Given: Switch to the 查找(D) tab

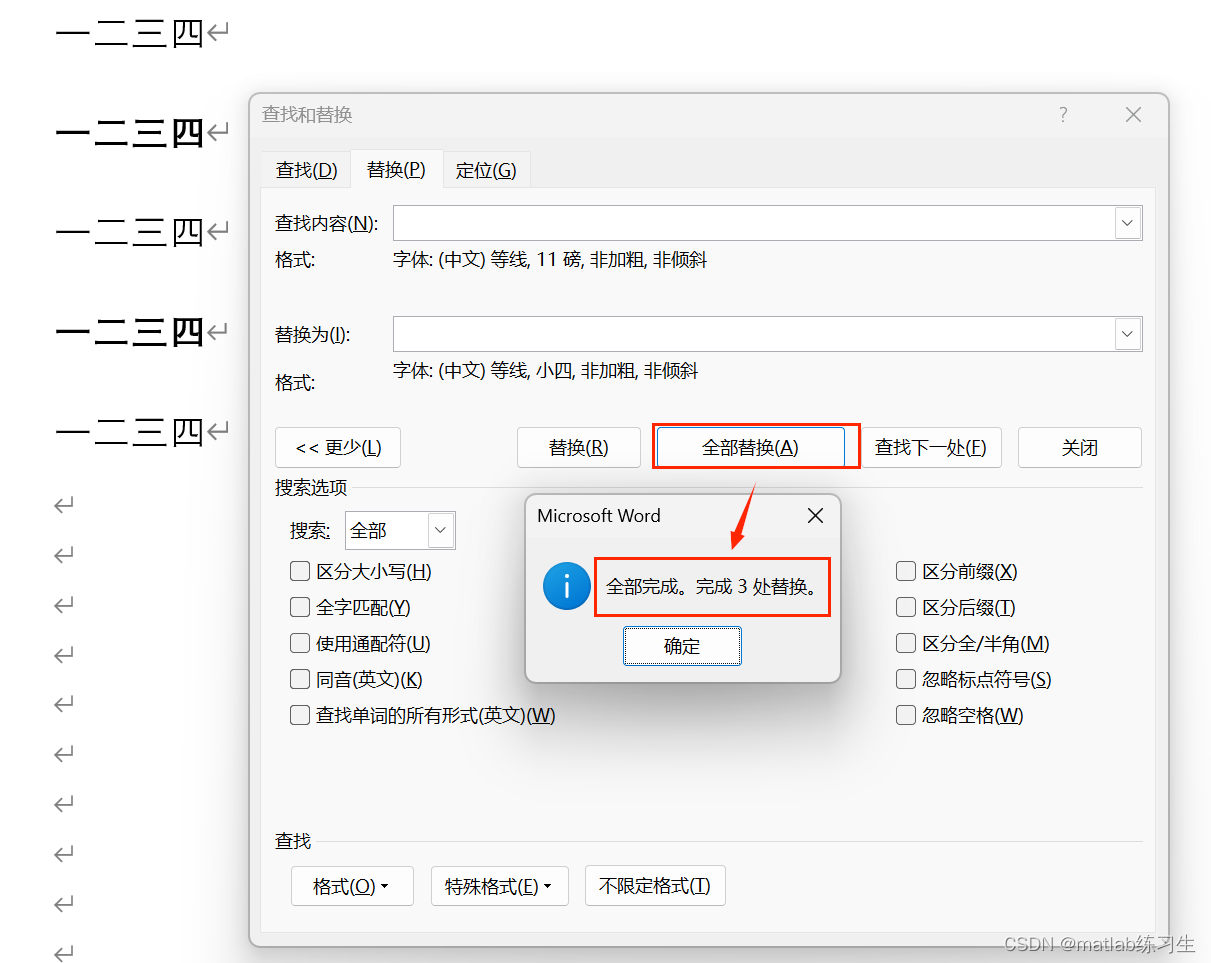Looking at the screenshot, I should click(x=306, y=170).
